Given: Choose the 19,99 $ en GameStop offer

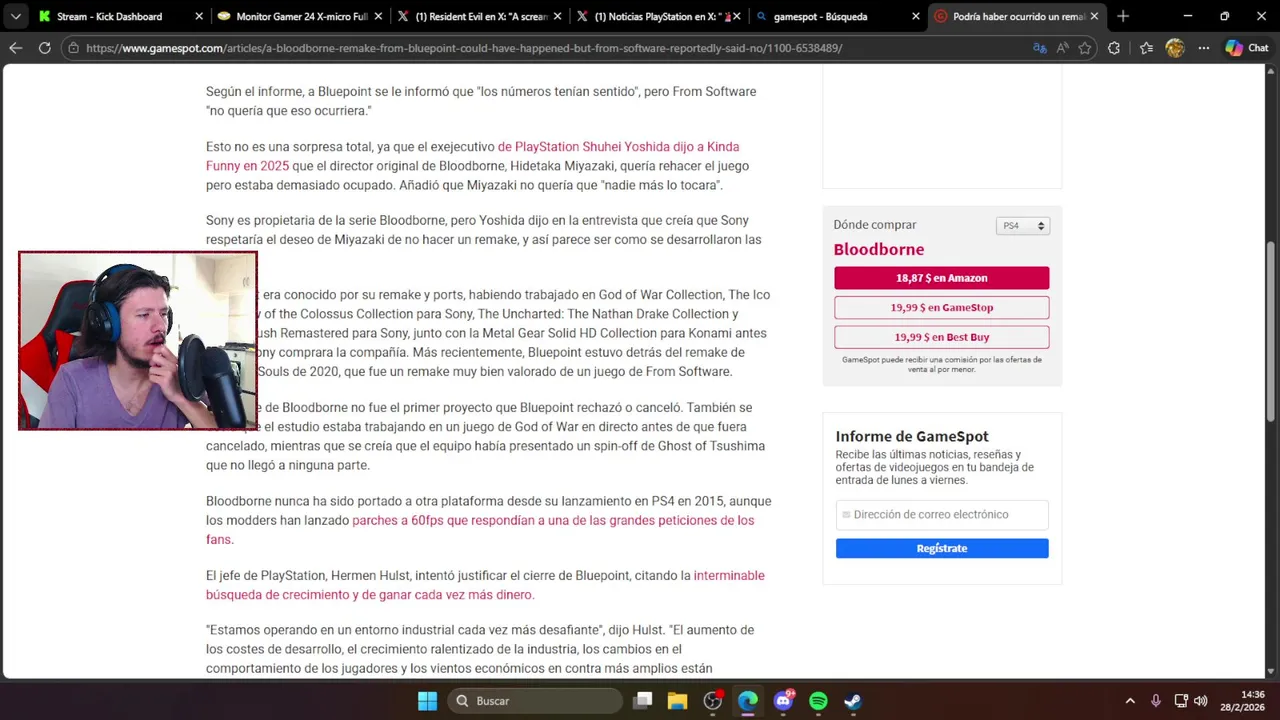Looking at the screenshot, I should tap(942, 308).
